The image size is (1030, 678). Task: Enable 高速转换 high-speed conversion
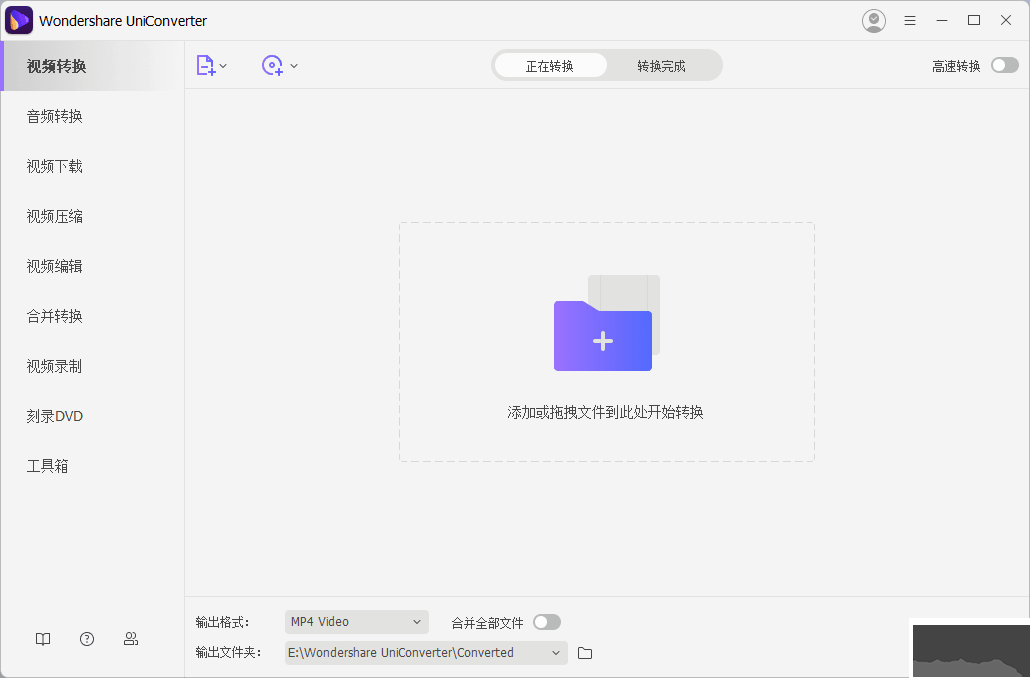point(1004,64)
